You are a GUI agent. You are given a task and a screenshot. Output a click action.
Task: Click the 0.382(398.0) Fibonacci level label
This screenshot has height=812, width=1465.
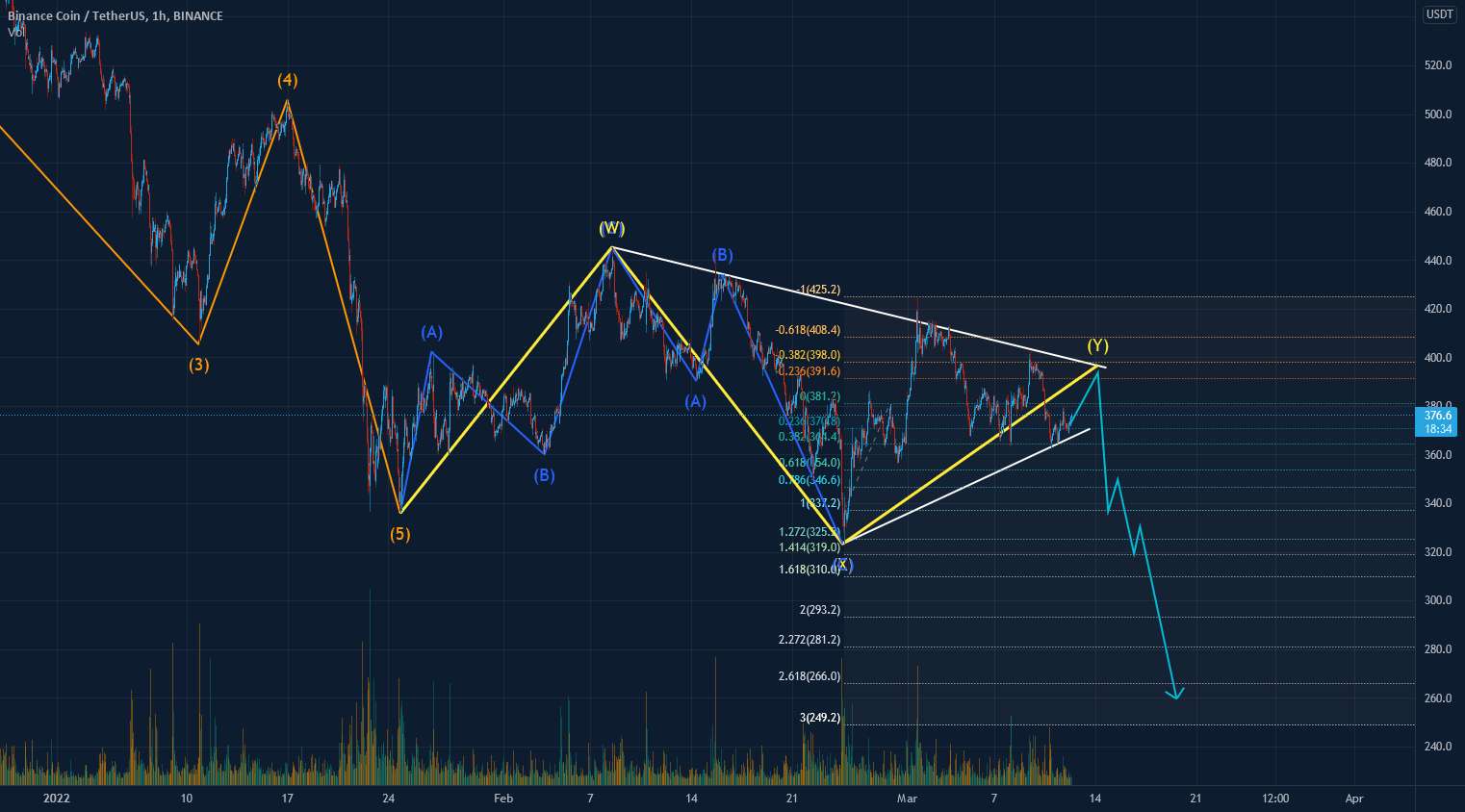coord(810,355)
